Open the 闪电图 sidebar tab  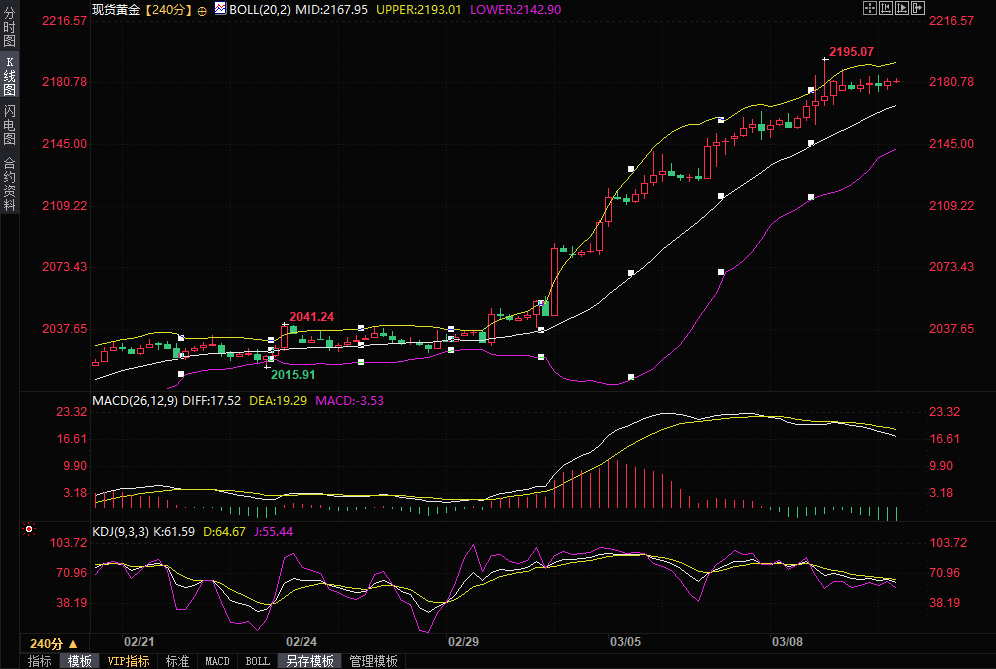tap(10, 124)
